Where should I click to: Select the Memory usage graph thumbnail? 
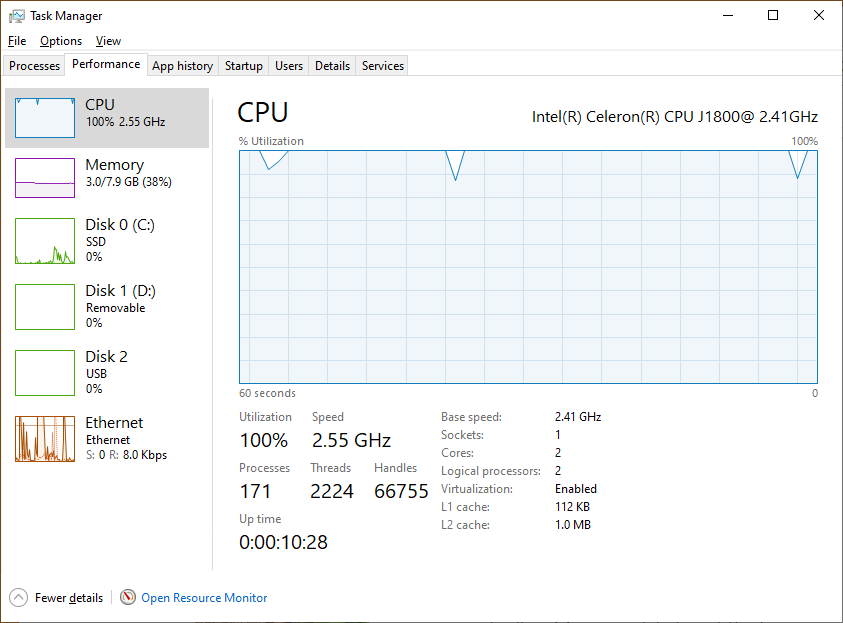tap(45, 178)
